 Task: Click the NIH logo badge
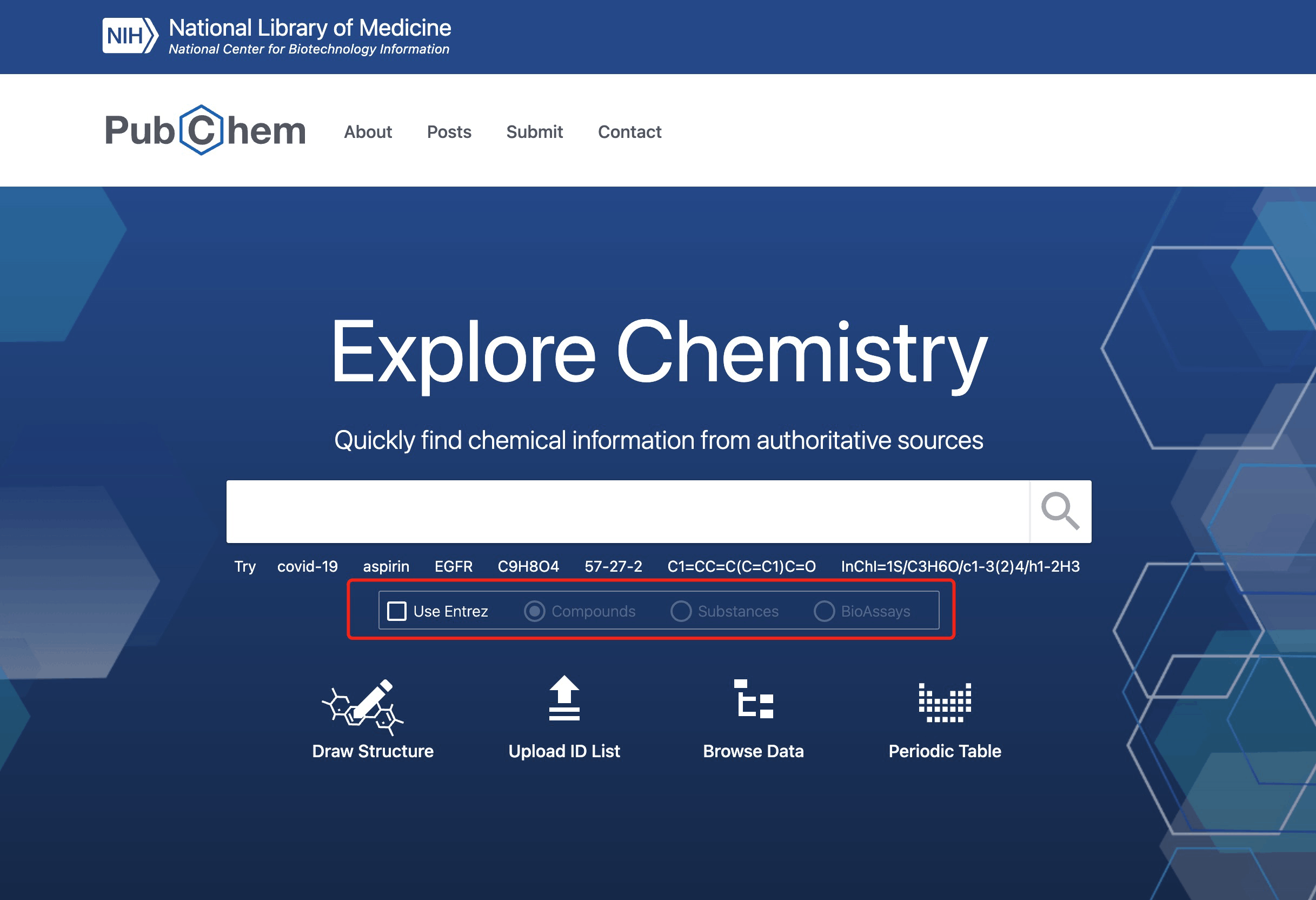pos(130,36)
